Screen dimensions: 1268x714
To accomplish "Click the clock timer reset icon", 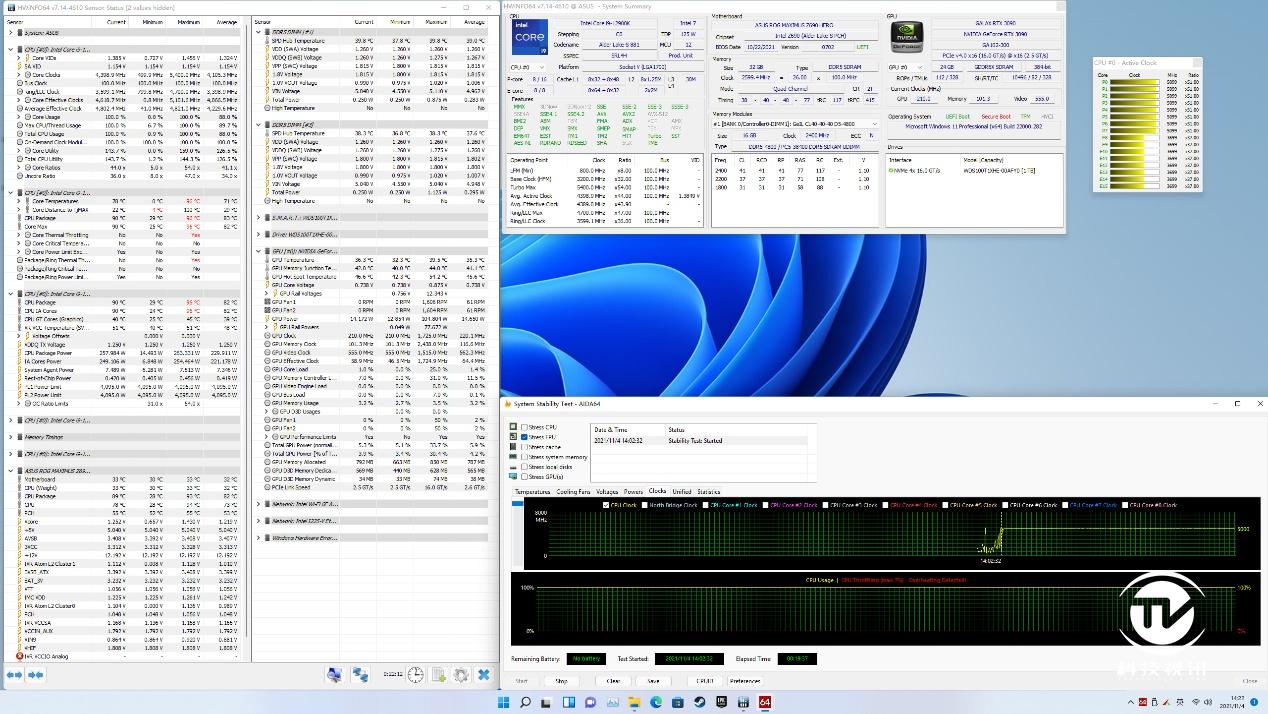I will point(415,675).
